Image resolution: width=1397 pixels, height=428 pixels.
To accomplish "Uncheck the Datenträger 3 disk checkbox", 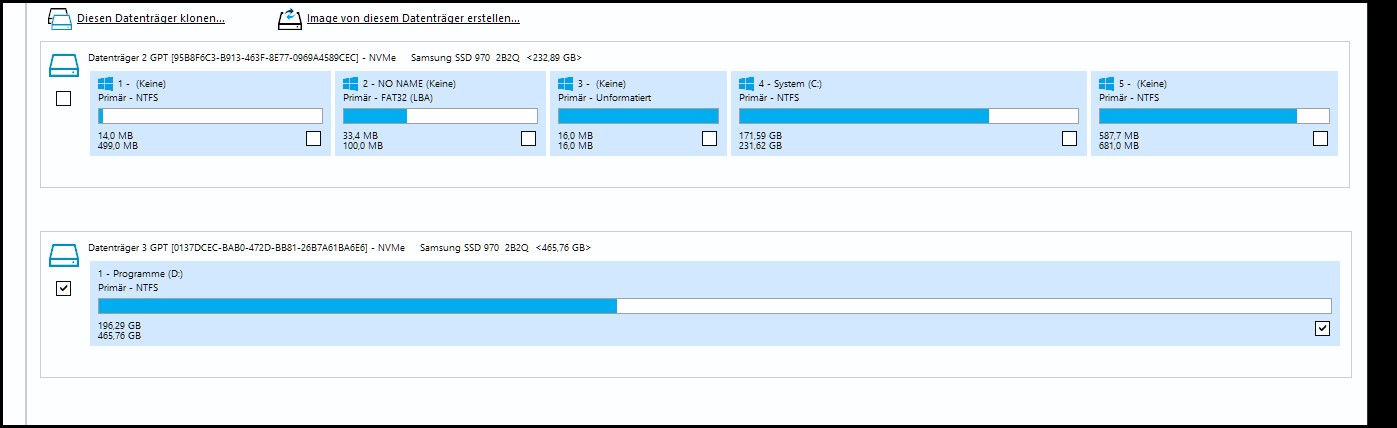I will [63, 288].
